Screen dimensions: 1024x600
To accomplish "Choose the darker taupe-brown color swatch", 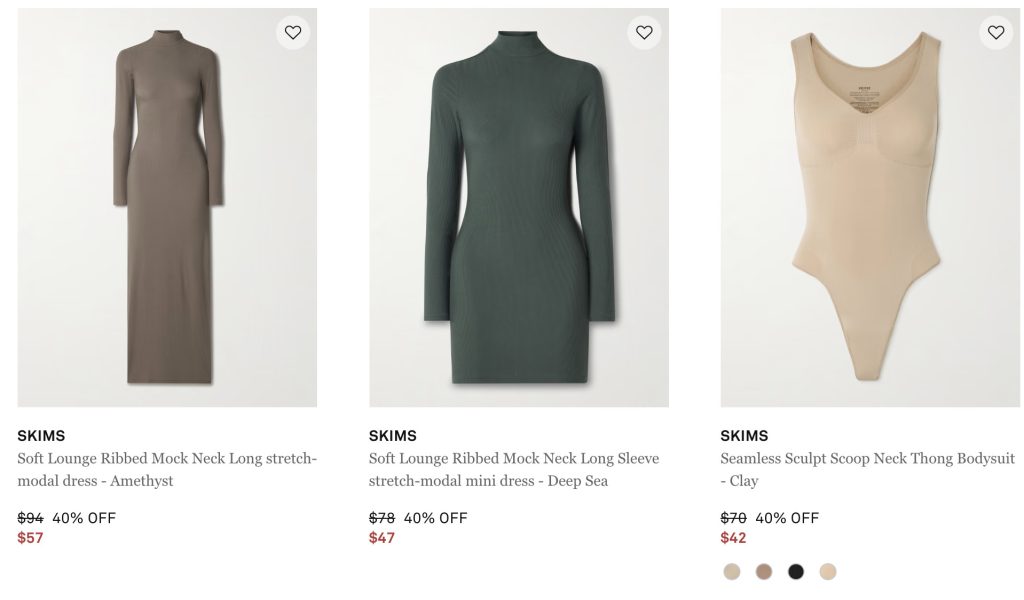I will click(764, 572).
